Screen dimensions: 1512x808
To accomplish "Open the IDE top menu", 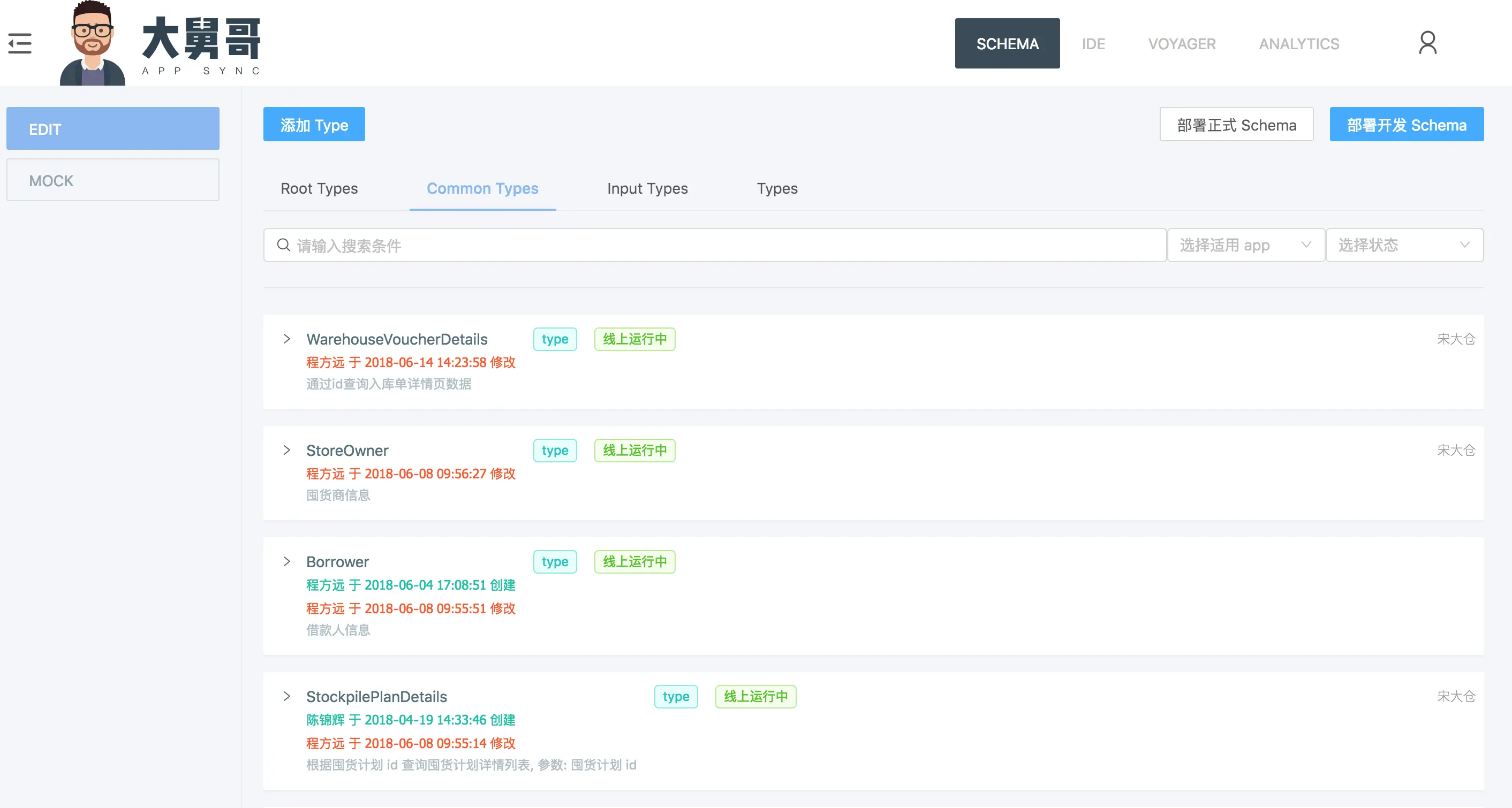I will pos(1093,44).
